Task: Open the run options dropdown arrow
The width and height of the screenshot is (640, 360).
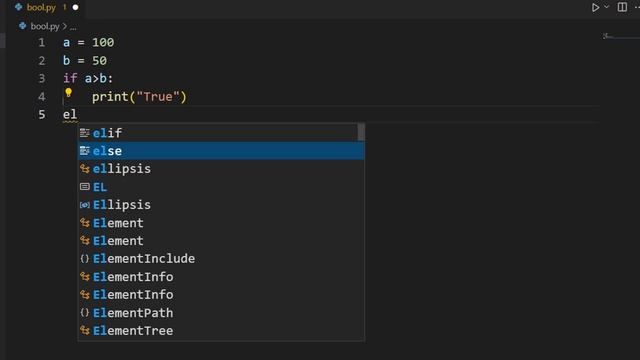Action: coord(607,7)
